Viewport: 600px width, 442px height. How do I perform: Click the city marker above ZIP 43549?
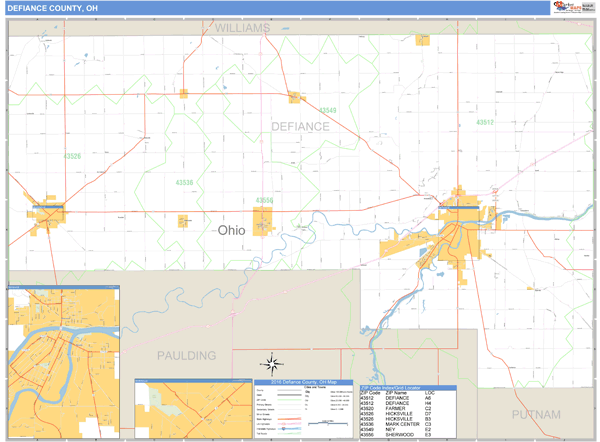coord(295,97)
